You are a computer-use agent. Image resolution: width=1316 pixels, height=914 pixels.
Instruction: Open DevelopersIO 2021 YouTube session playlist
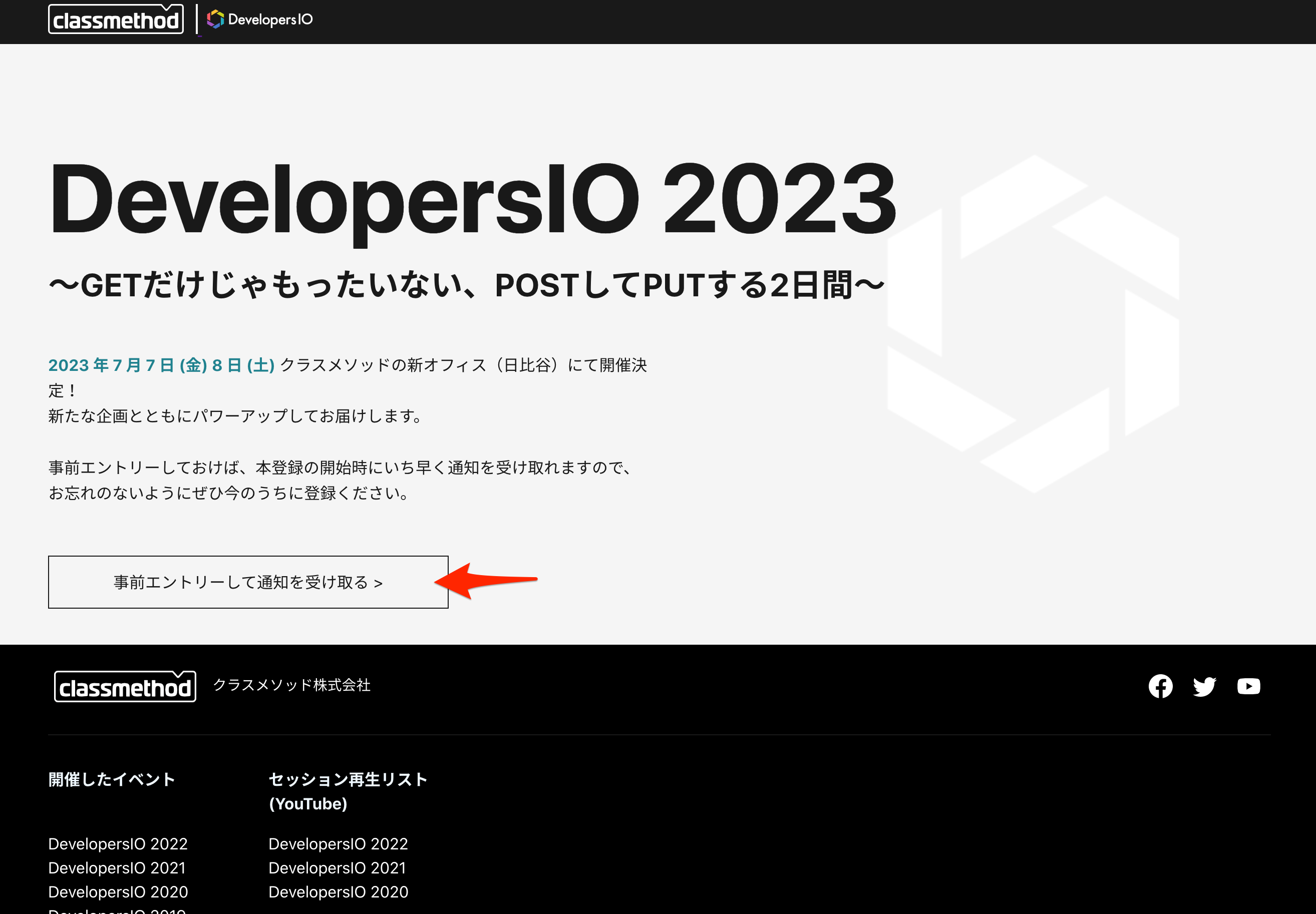(337, 867)
